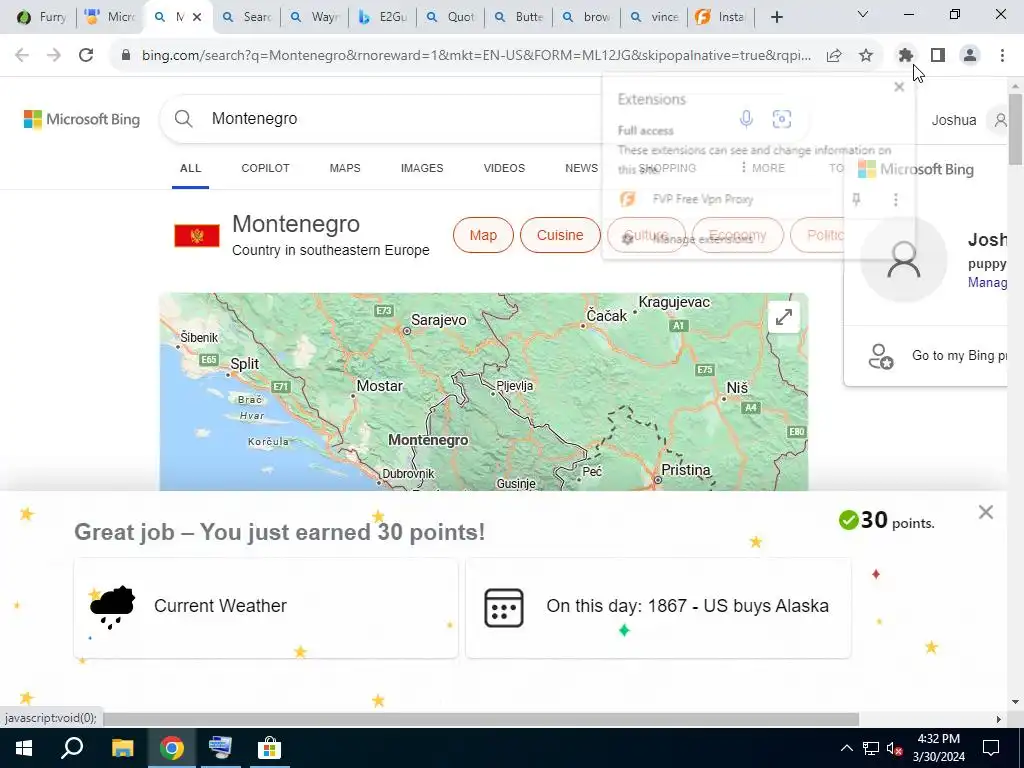1024x768 pixels.
Task: Switch to the Insta browser tab
Action: [721, 17]
